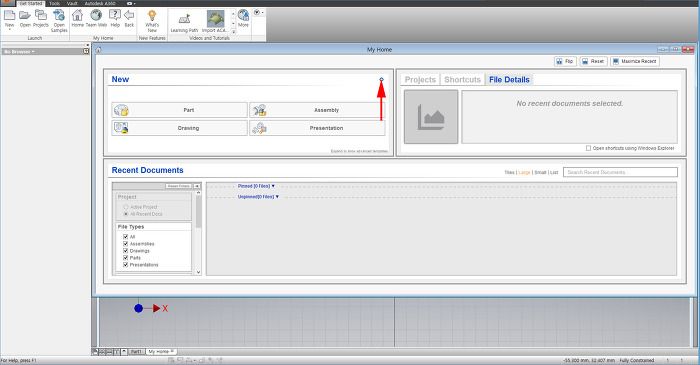Open the Vault ribbon tab
This screenshot has width=700, height=365.
point(72,4)
